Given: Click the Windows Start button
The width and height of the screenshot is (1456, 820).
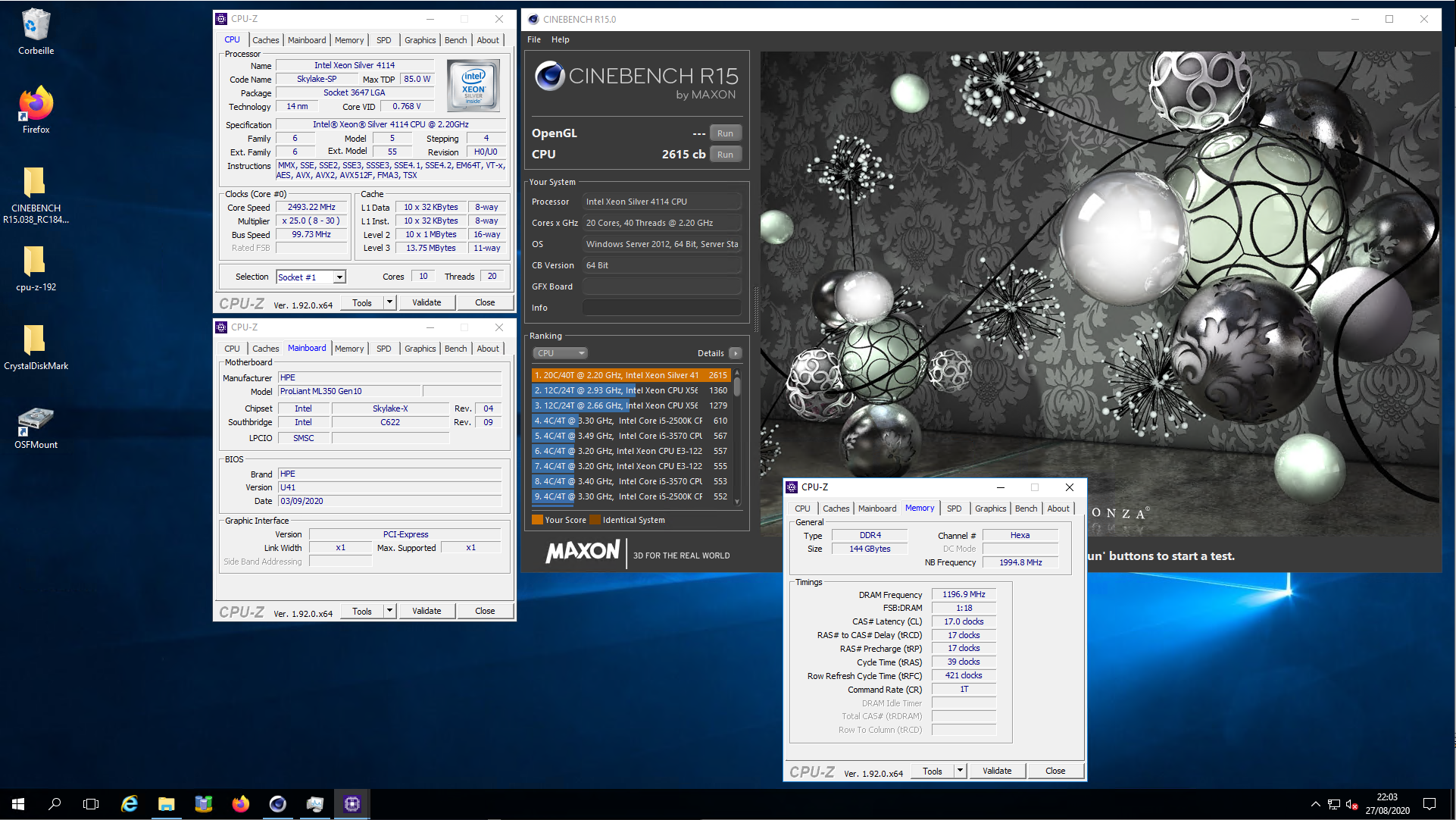Looking at the screenshot, I should click(x=18, y=804).
